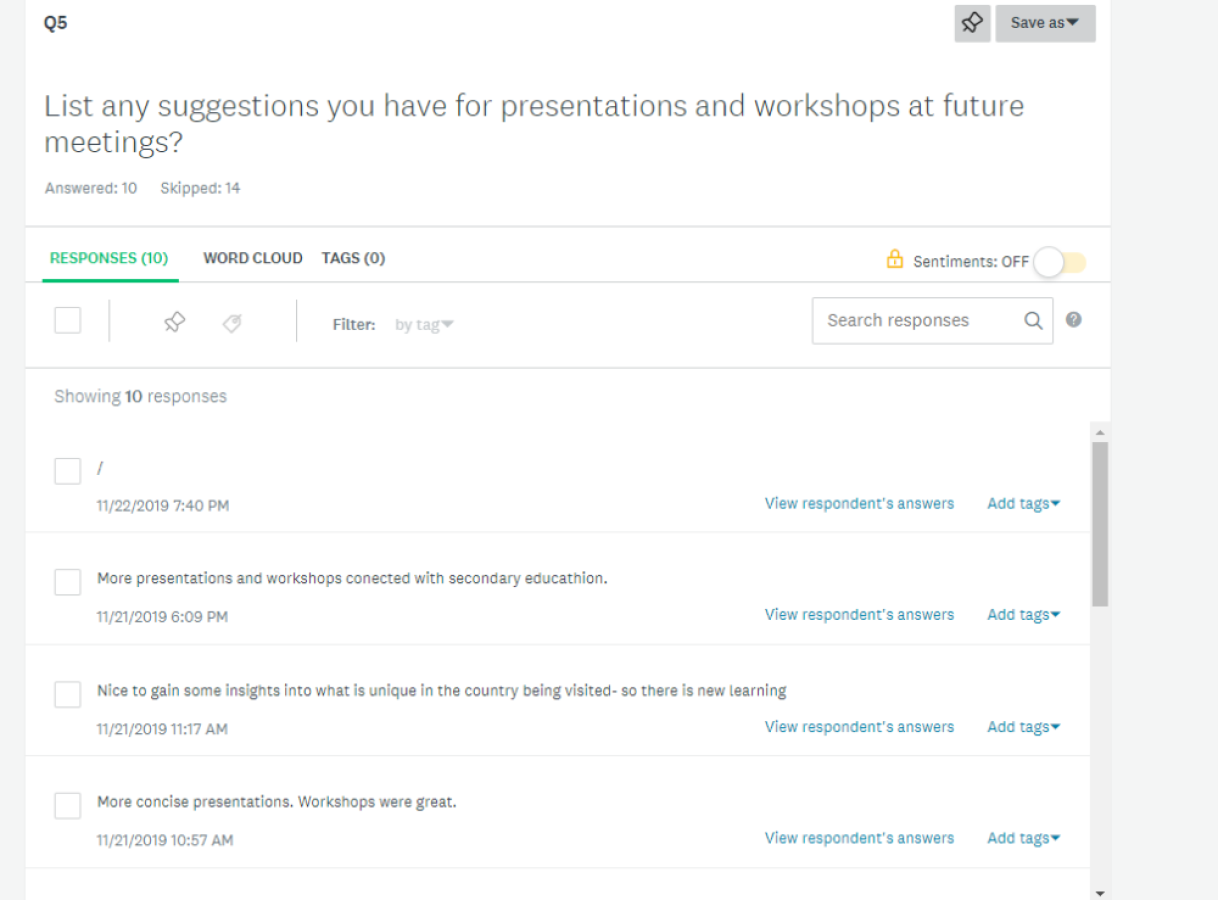Check the box for the unique country insights response
This screenshot has width=1218, height=900.
tap(68, 694)
